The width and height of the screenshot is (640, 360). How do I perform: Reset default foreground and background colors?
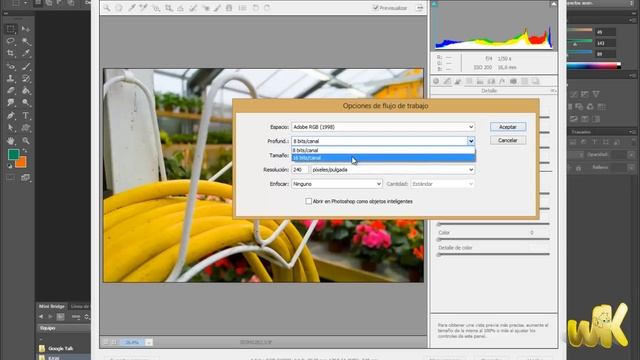point(10,166)
